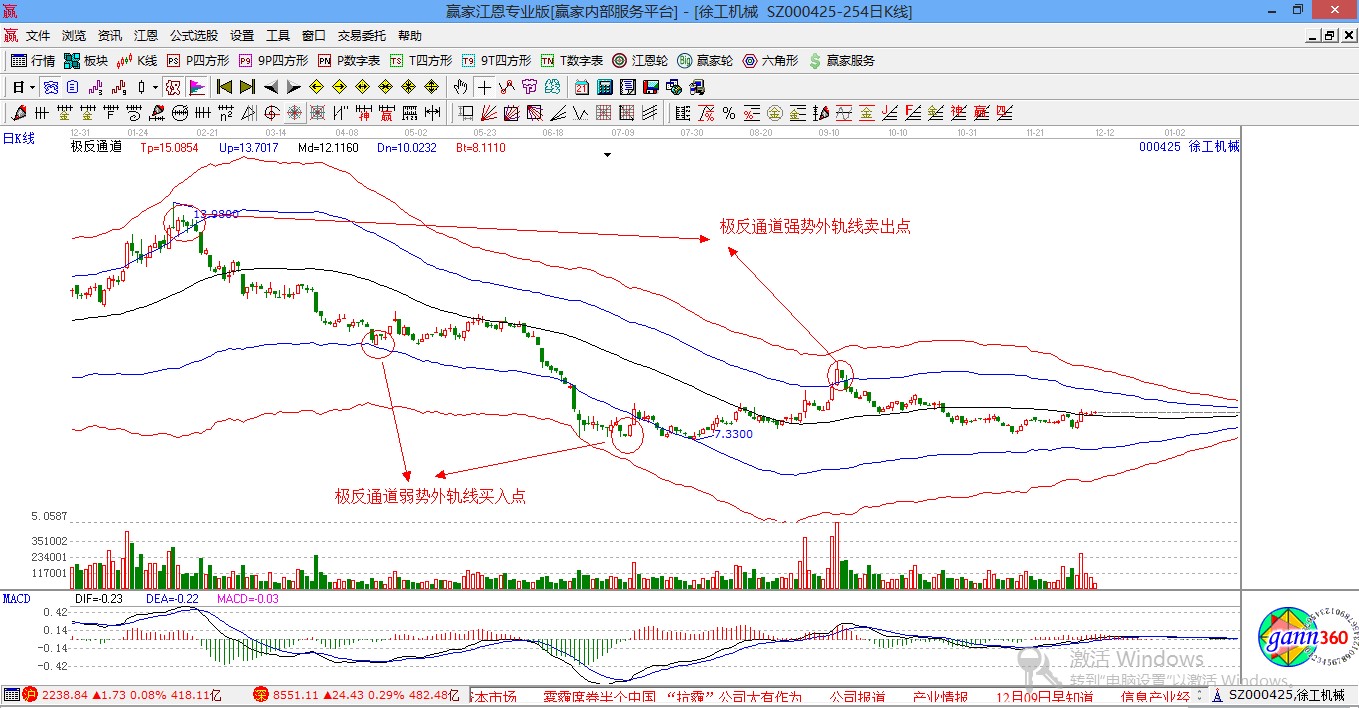
Task: Select the hand pan tool icon
Action: coord(461,87)
